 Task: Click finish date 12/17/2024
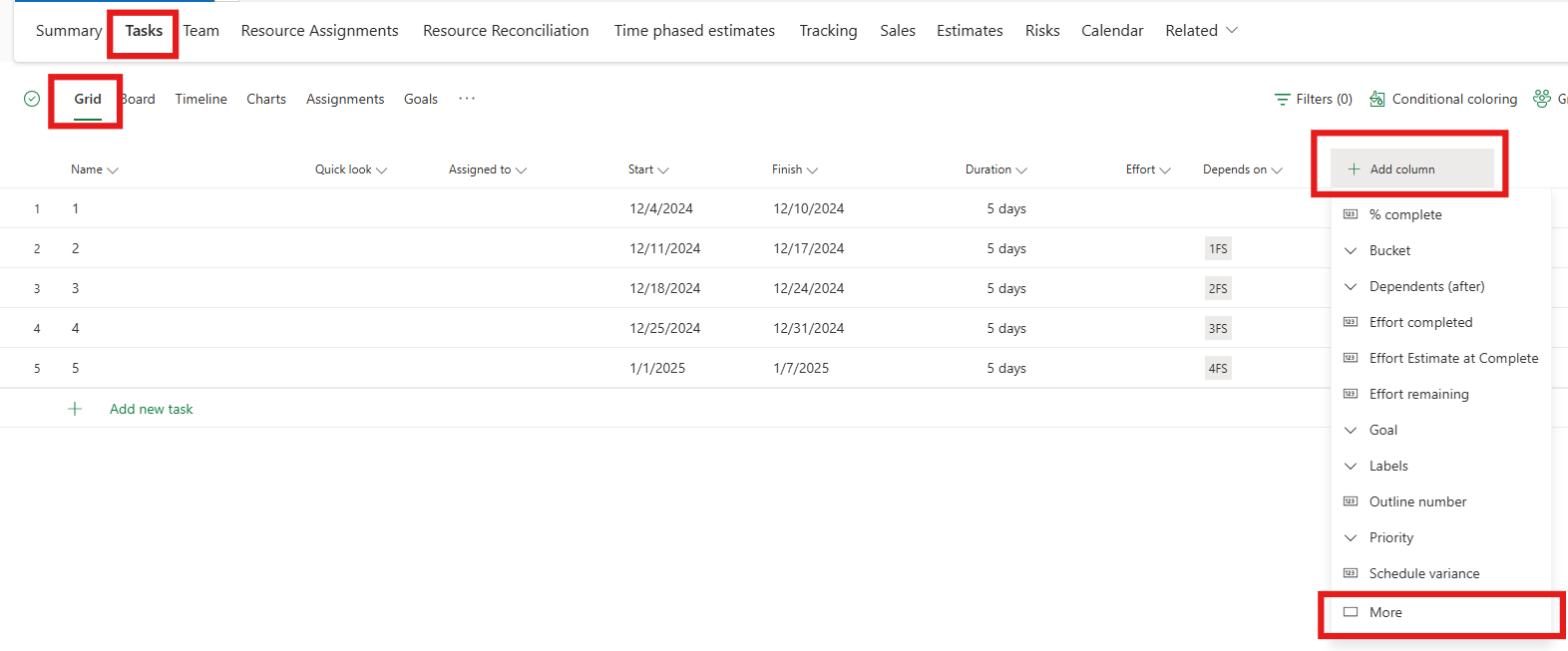click(x=809, y=248)
